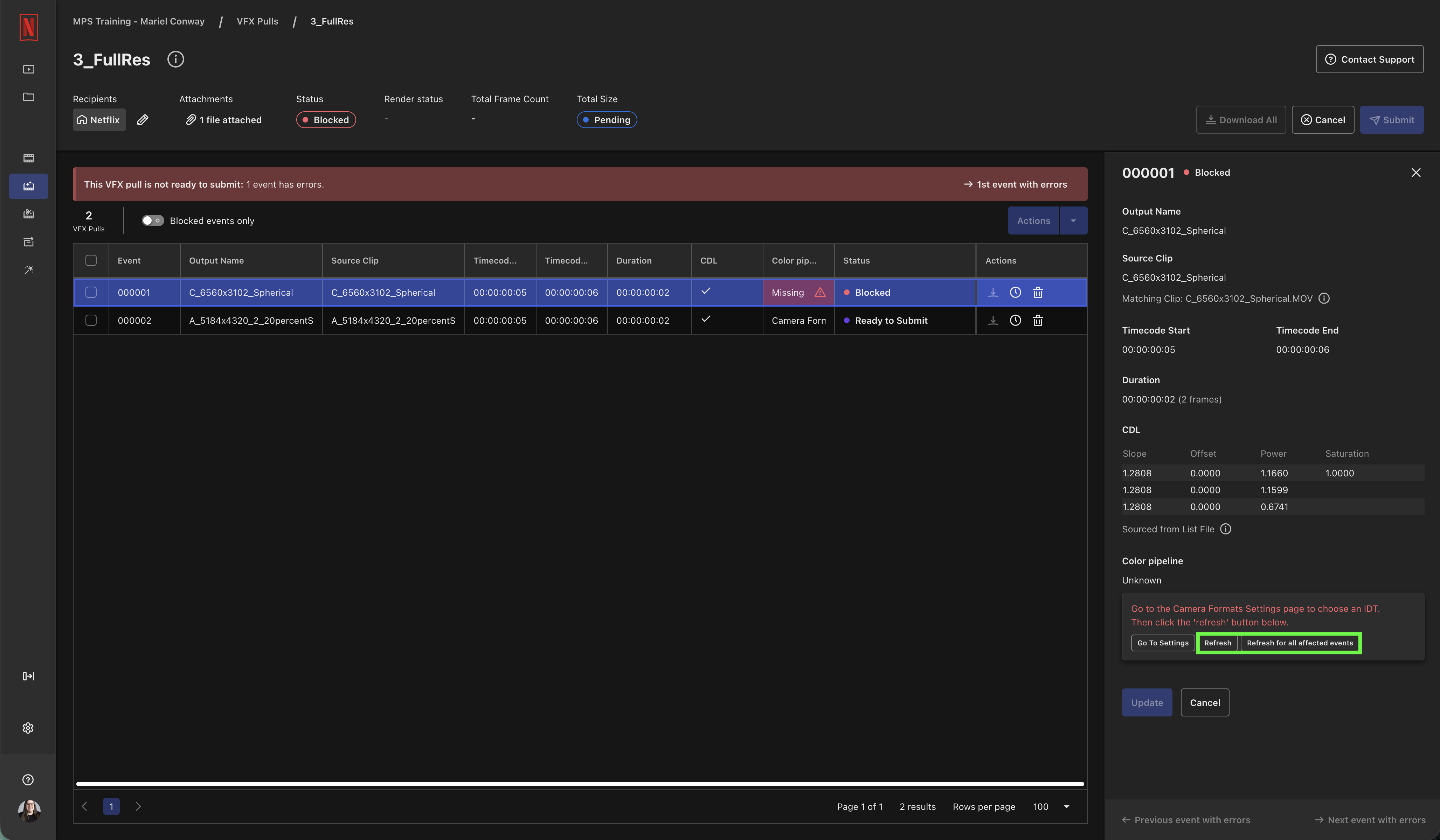The width and height of the screenshot is (1440, 840).
Task: Navigate to VFX Pulls breadcrumb
Action: [x=257, y=21]
